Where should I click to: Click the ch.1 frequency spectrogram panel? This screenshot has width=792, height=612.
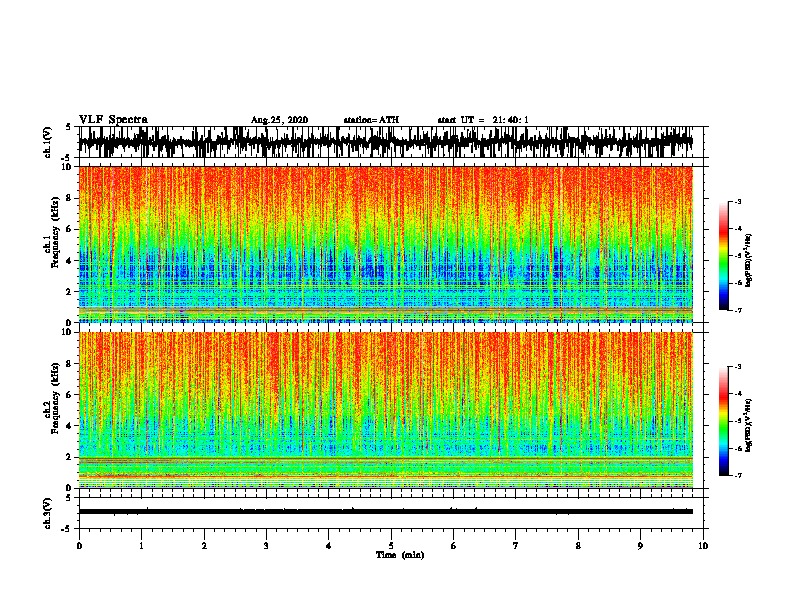coord(386,244)
